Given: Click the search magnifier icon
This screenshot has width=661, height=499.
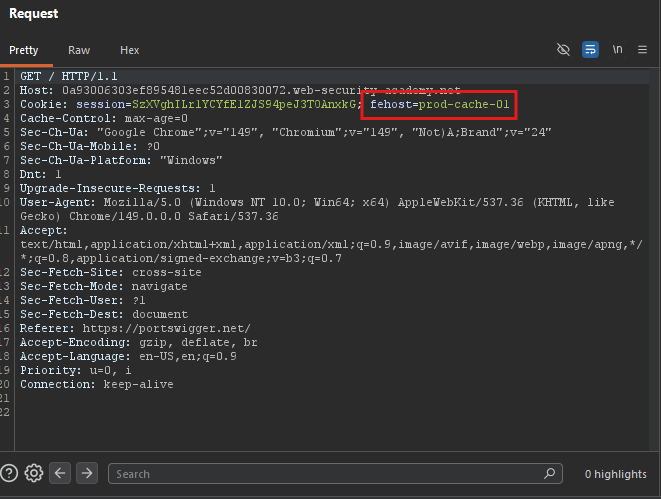Looking at the screenshot, I should pyautogui.click(x=549, y=473).
